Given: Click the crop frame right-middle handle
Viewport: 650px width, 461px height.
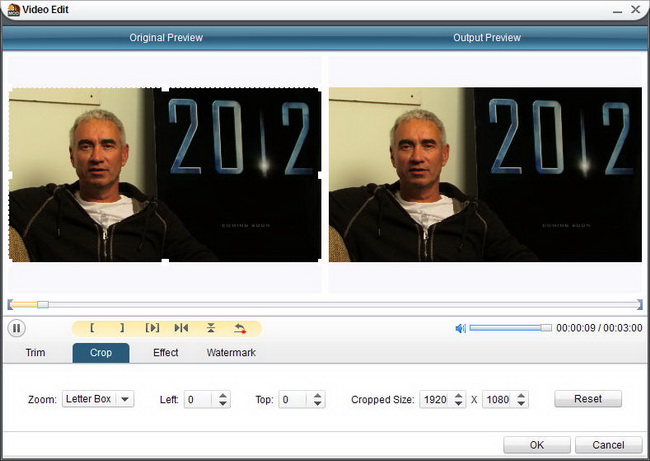Looking at the screenshot, I should point(320,175).
